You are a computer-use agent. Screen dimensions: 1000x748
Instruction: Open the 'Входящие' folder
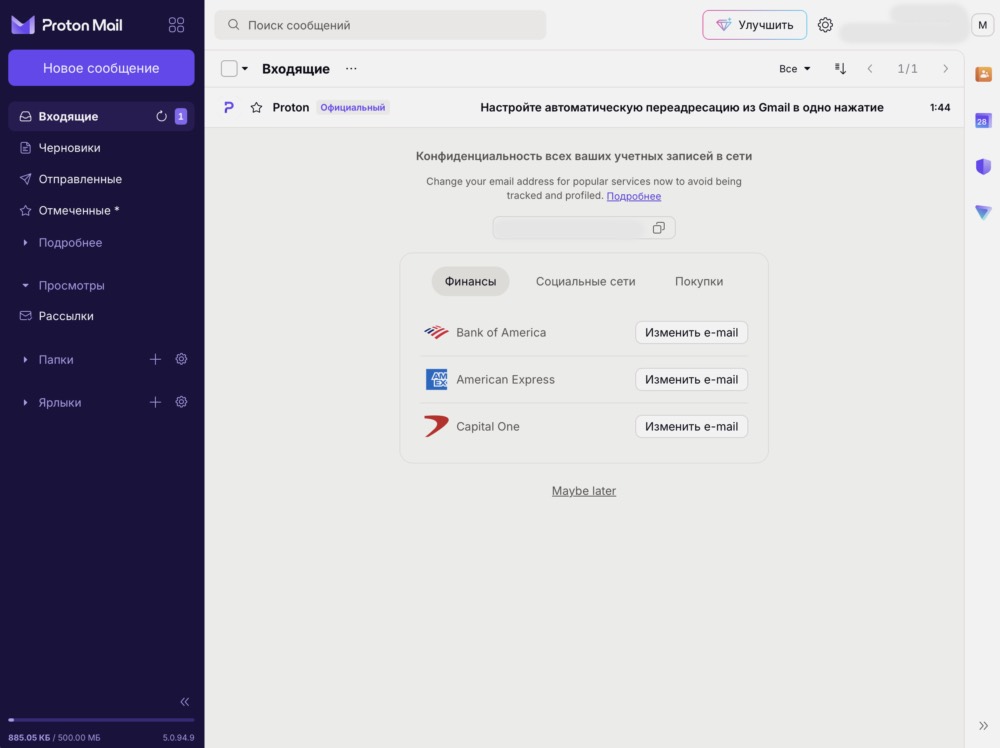click(x=101, y=116)
